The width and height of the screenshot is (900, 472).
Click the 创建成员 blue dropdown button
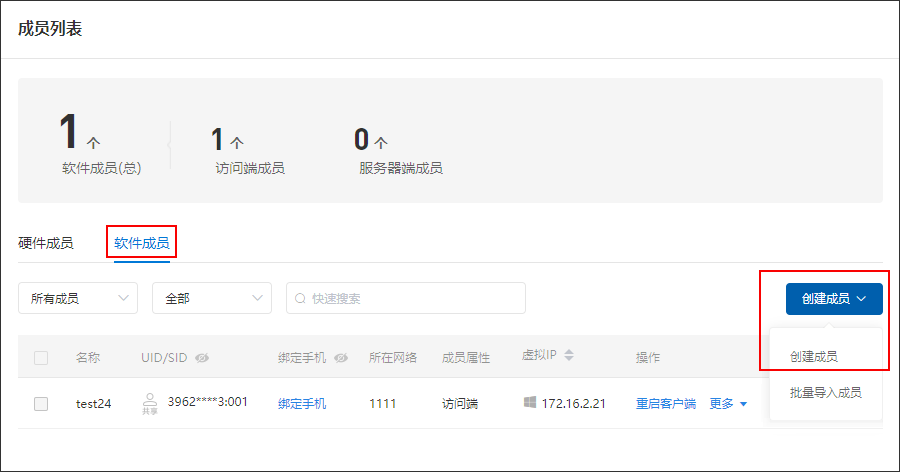point(834,299)
